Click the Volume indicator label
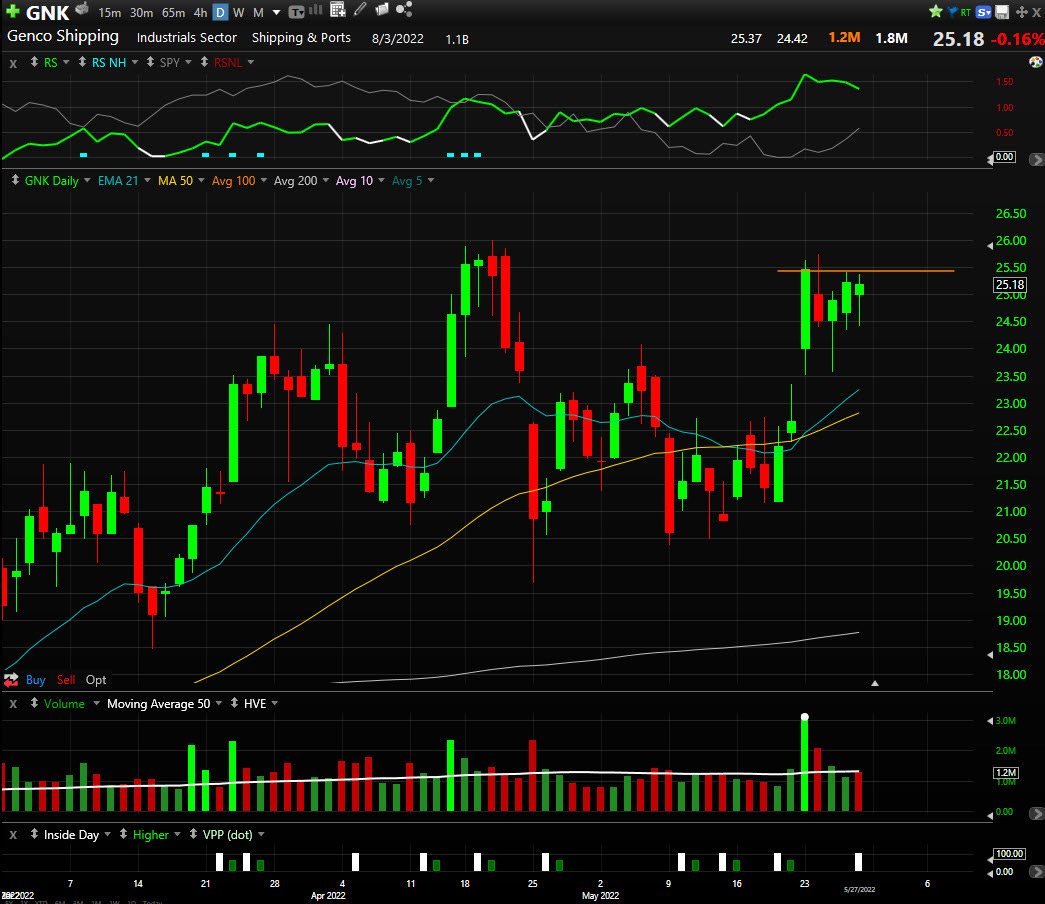The image size is (1045, 904). pyautogui.click(x=64, y=704)
